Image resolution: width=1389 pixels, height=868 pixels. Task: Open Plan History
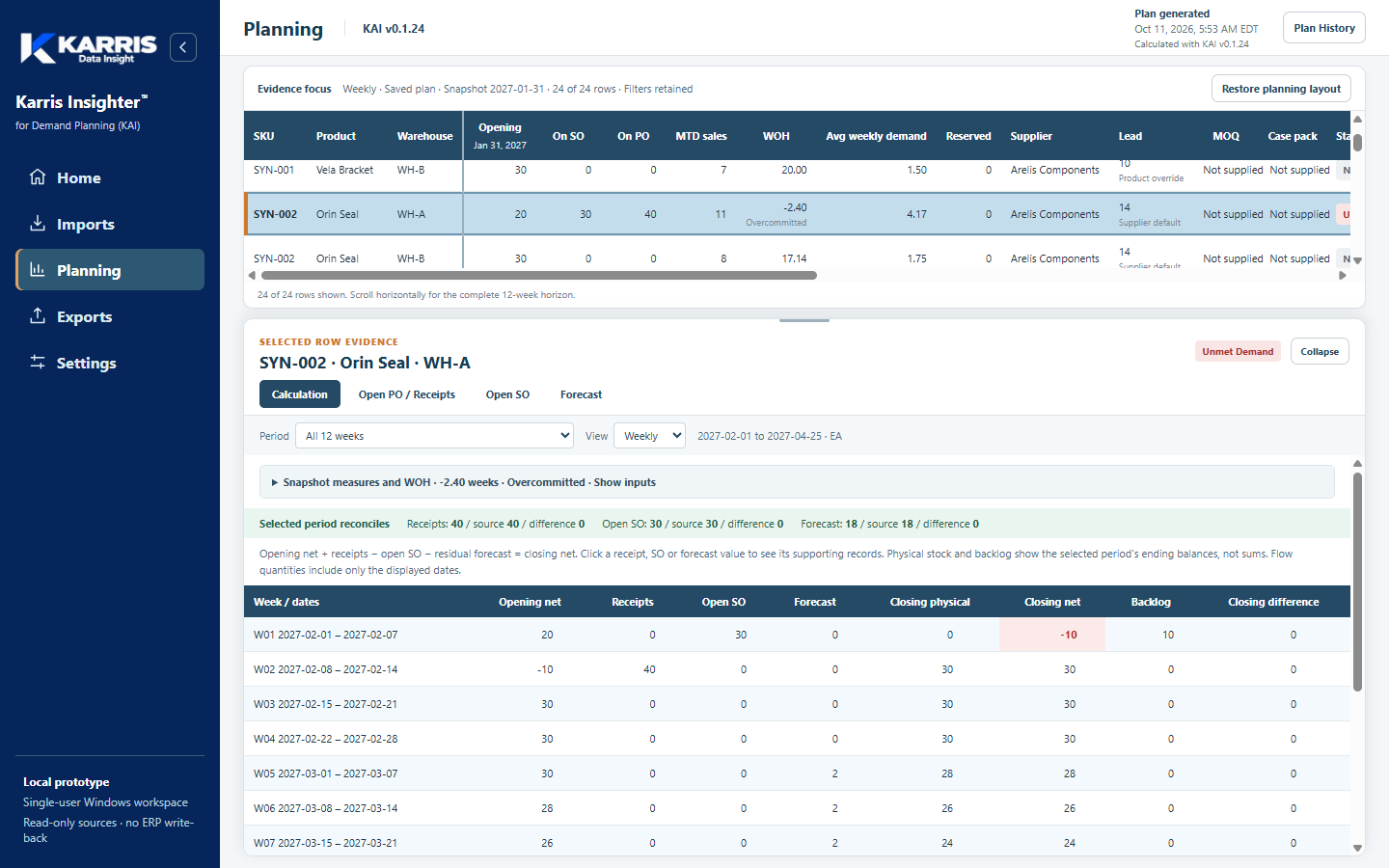[x=1324, y=28]
